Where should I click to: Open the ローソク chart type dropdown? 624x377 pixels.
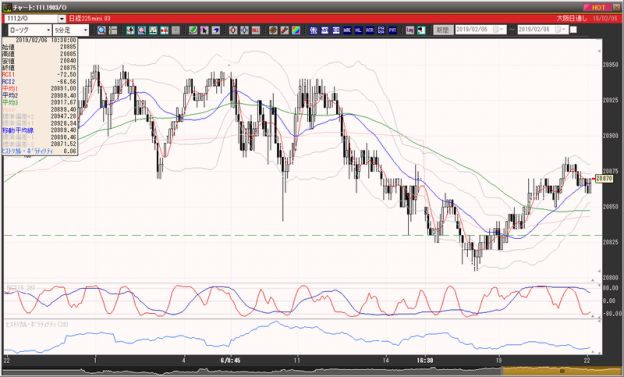[30, 30]
